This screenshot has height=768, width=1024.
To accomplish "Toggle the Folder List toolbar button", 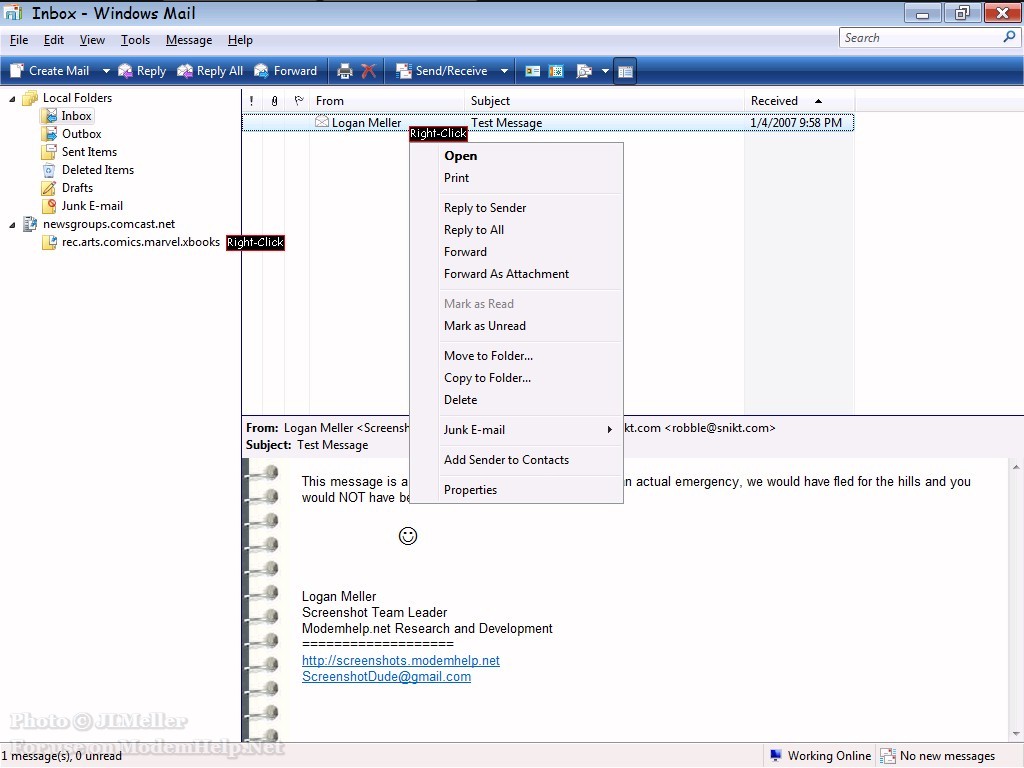I will click(x=626, y=71).
